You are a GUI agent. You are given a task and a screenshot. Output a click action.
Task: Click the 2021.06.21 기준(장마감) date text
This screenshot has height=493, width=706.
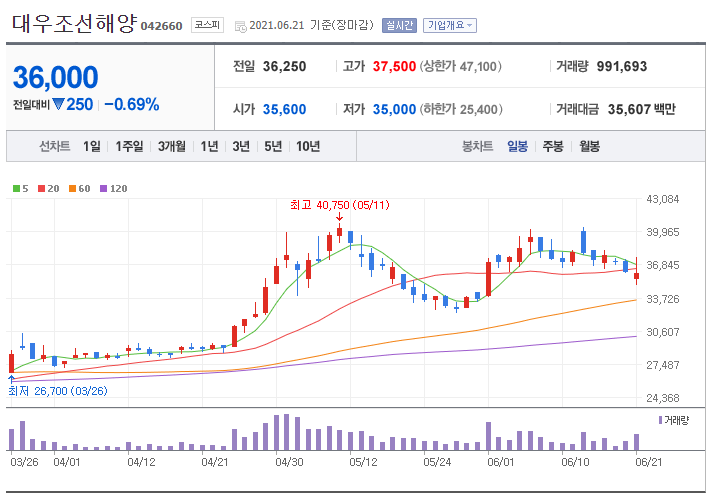click(x=312, y=25)
